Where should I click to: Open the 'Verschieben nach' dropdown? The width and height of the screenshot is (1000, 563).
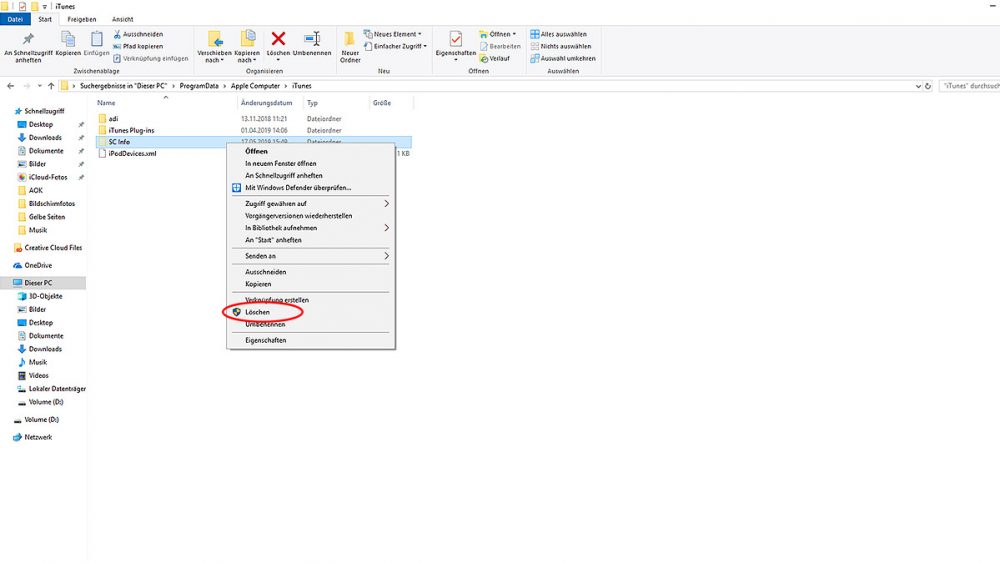(x=214, y=47)
